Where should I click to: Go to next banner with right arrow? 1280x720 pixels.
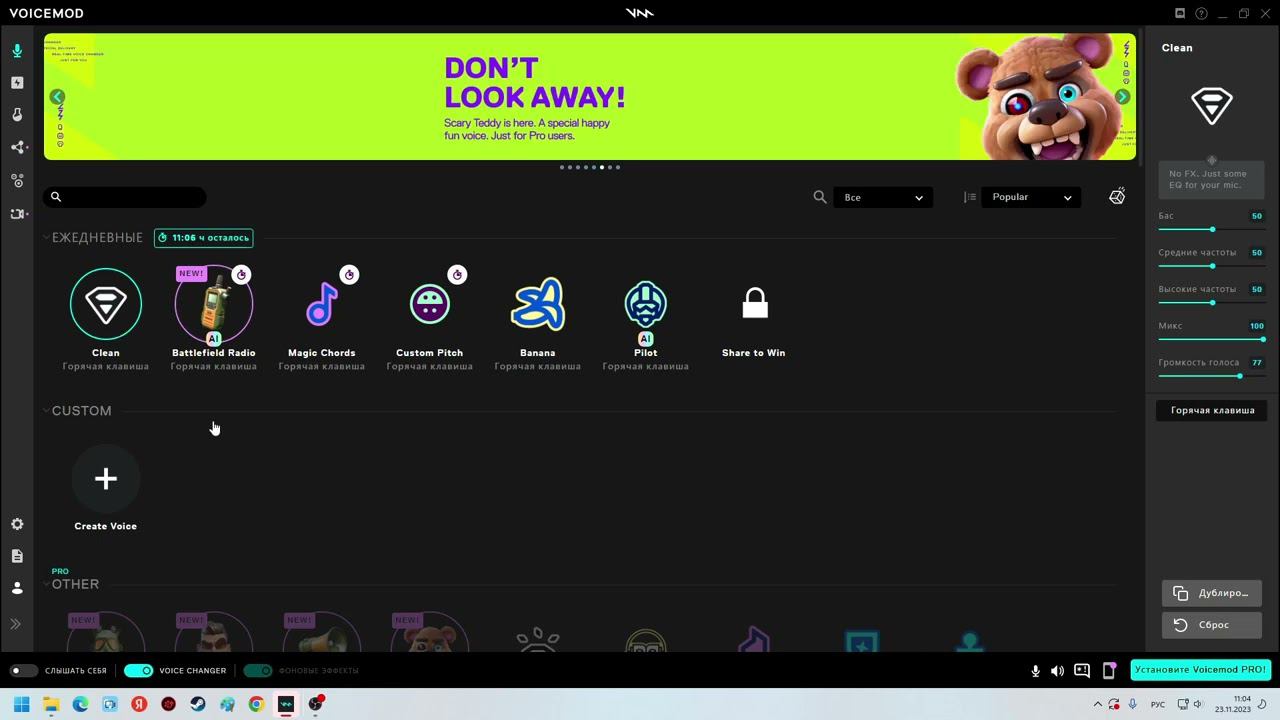tap(1122, 97)
